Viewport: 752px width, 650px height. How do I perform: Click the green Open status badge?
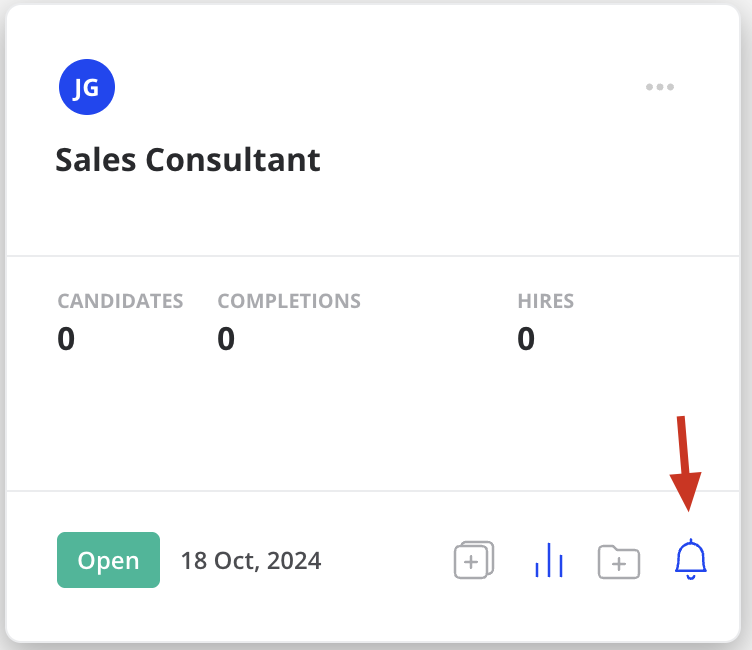click(x=108, y=560)
